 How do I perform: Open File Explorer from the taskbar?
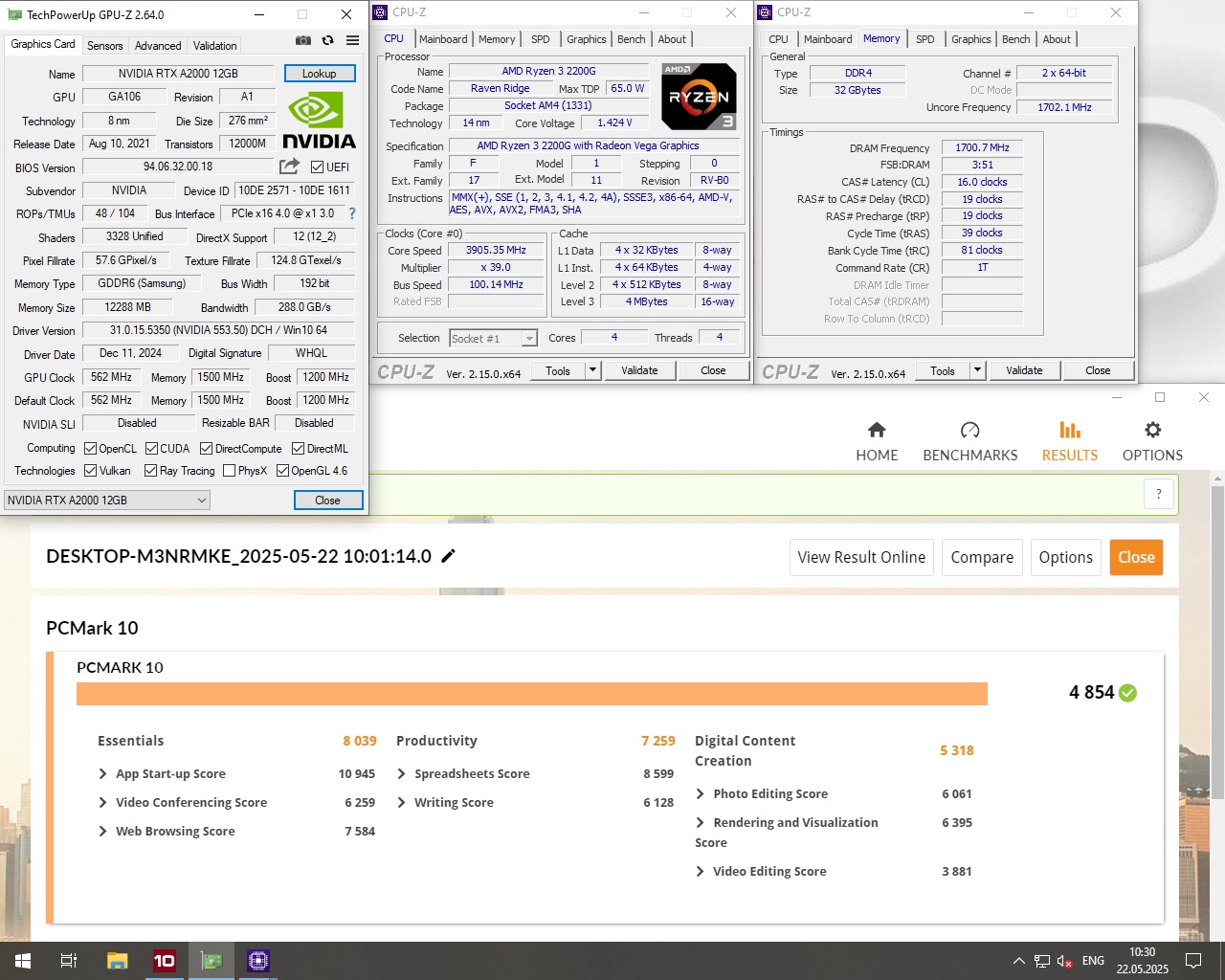pos(117,961)
